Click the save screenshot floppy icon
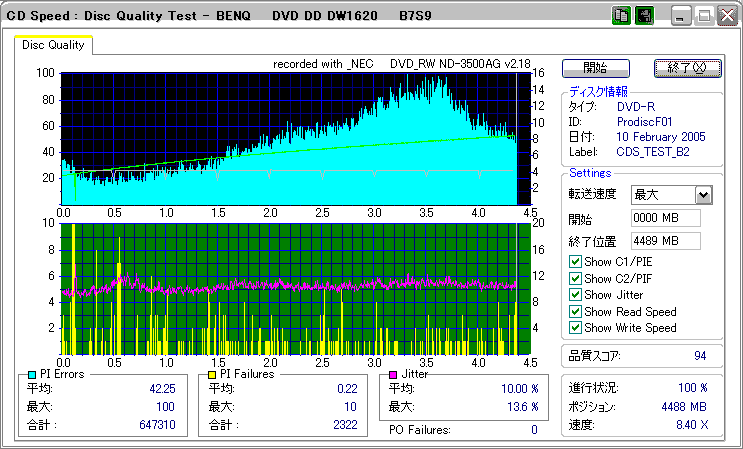The height and width of the screenshot is (449, 743). pos(644,16)
